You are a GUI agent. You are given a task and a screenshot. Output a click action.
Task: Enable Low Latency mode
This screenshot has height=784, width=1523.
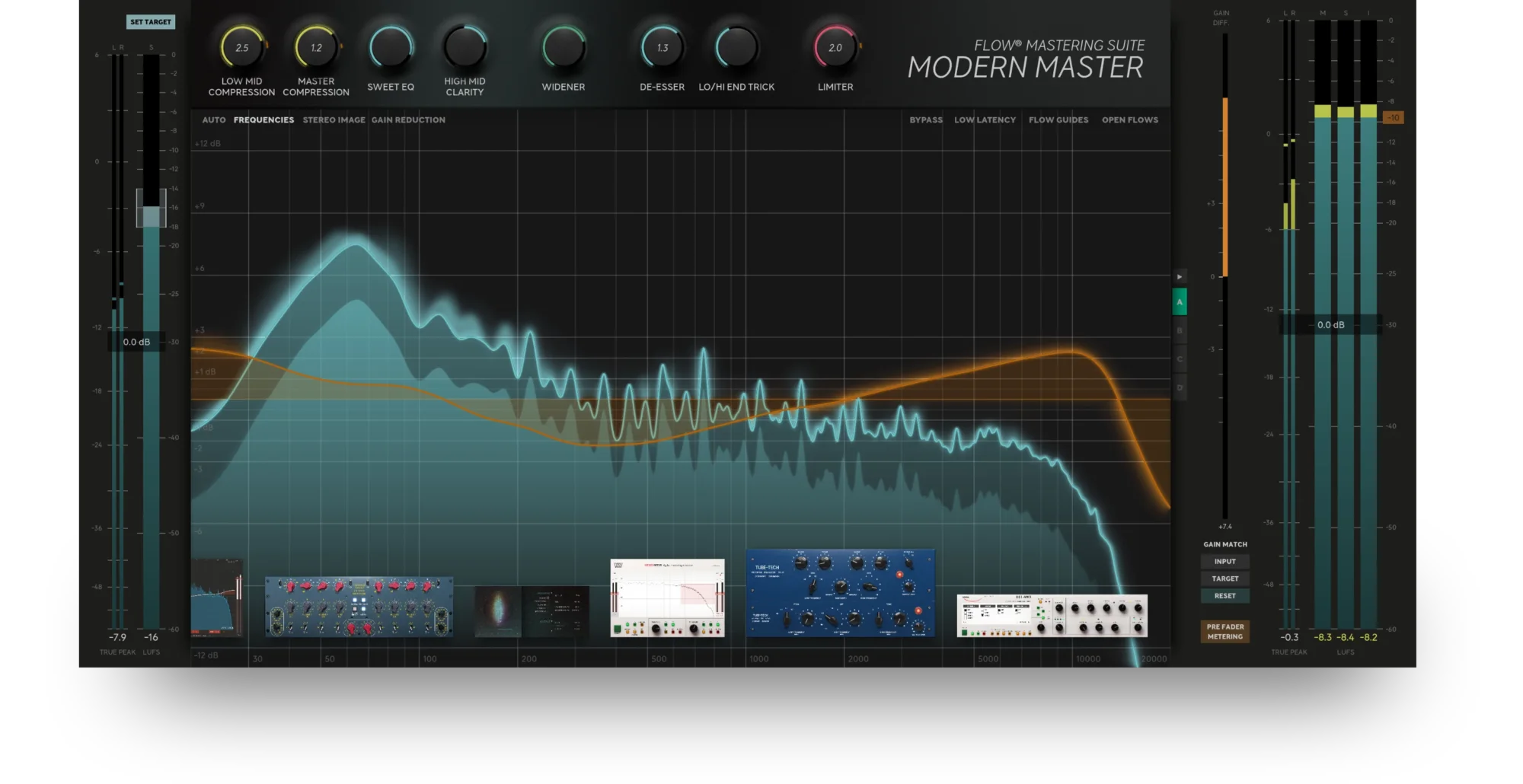985,120
